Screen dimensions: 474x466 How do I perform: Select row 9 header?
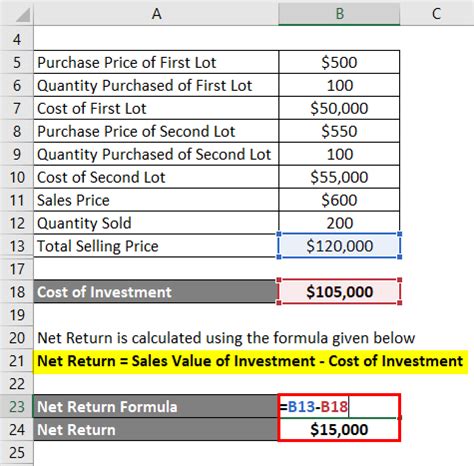click(x=17, y=154)
